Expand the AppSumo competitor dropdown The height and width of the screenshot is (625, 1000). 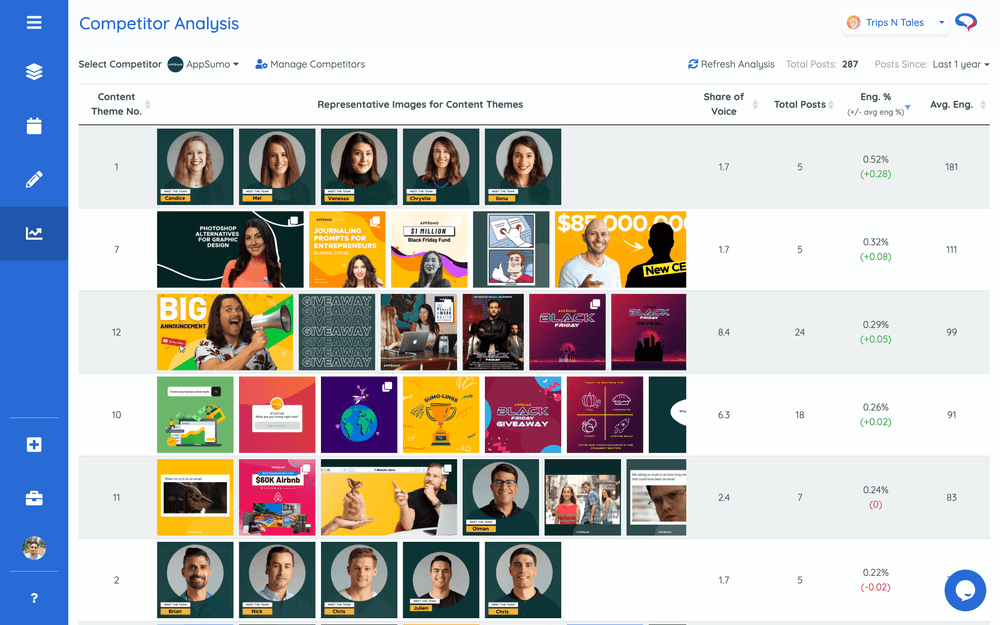(204, 64)
